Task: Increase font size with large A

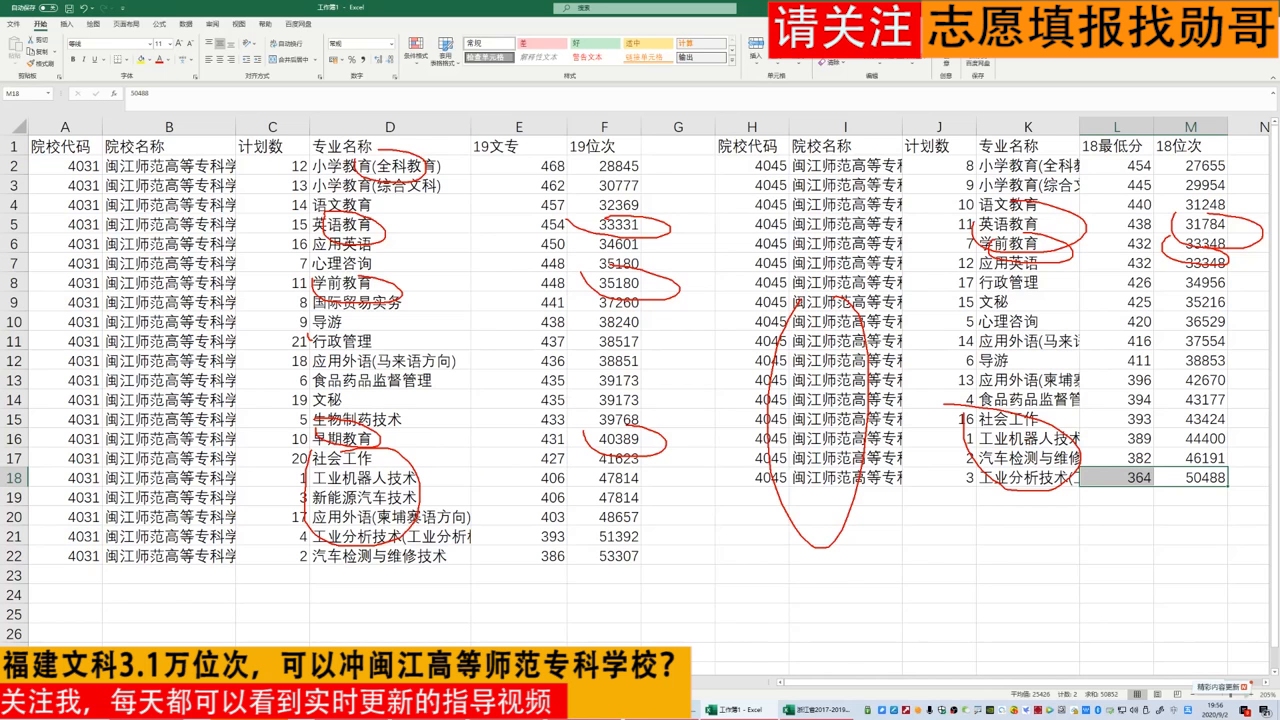Action: [x=178, y=43]
